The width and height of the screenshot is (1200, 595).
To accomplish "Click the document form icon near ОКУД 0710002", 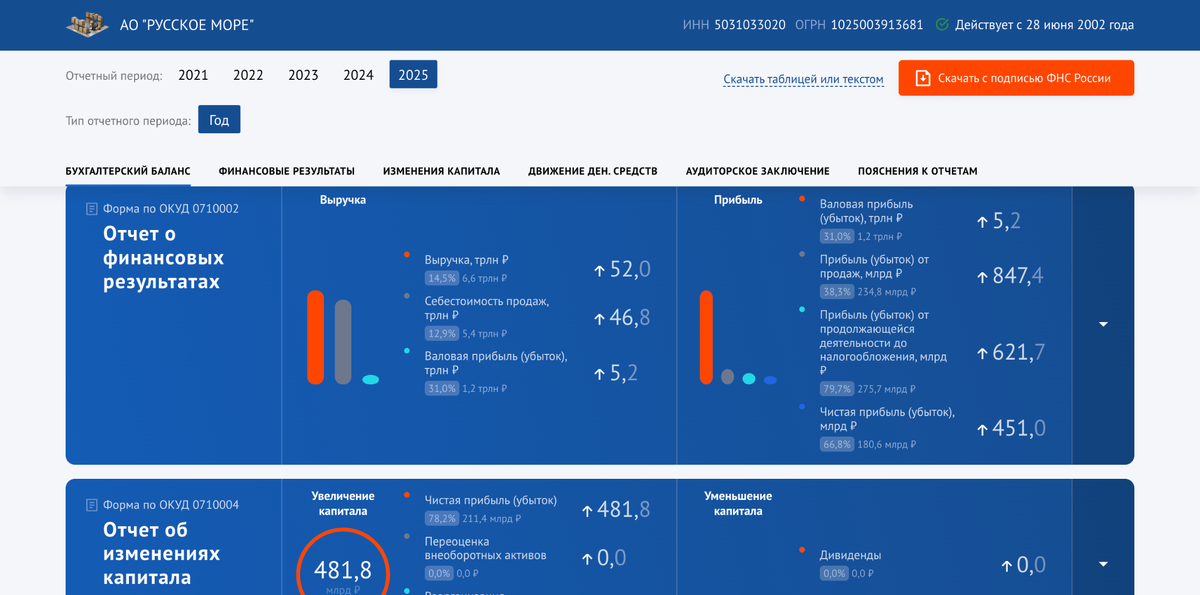I will click(x=92, y=209).
